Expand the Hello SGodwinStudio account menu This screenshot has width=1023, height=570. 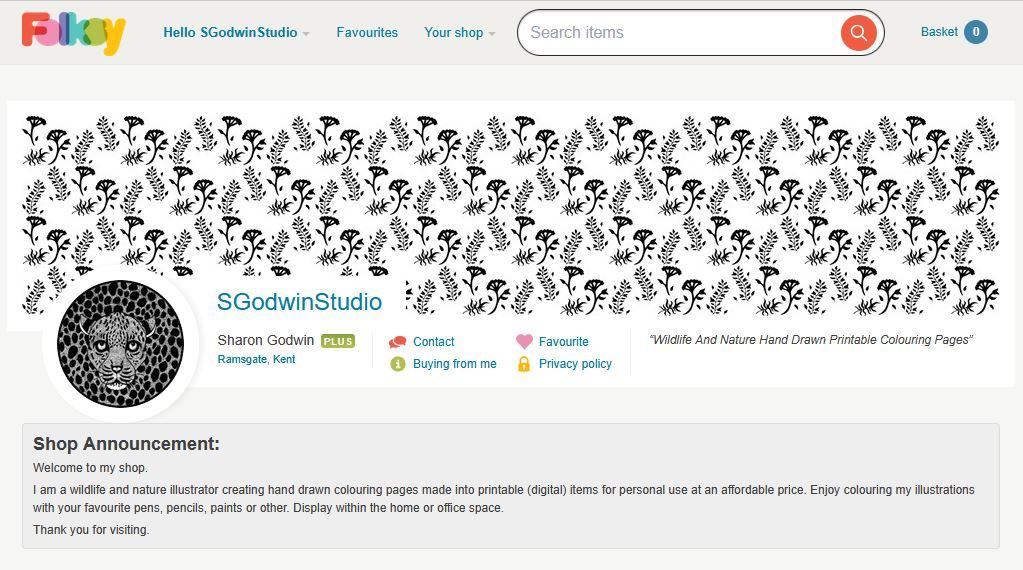coord(236,33)
